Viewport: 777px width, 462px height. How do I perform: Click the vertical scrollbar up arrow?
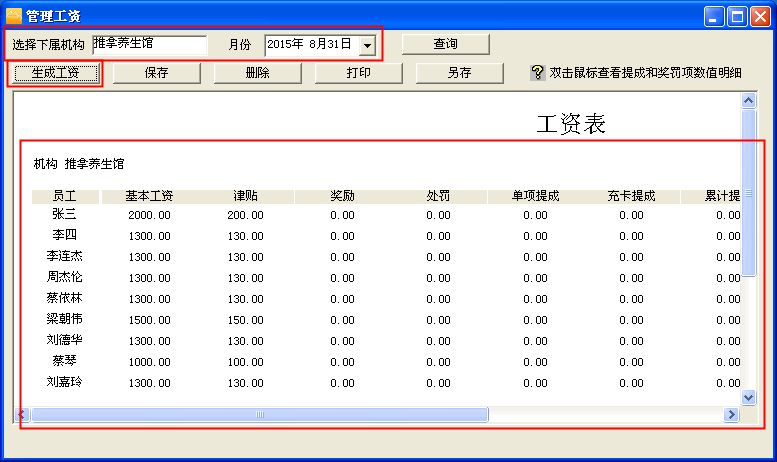pyautogui.click(x=748, y=101)
